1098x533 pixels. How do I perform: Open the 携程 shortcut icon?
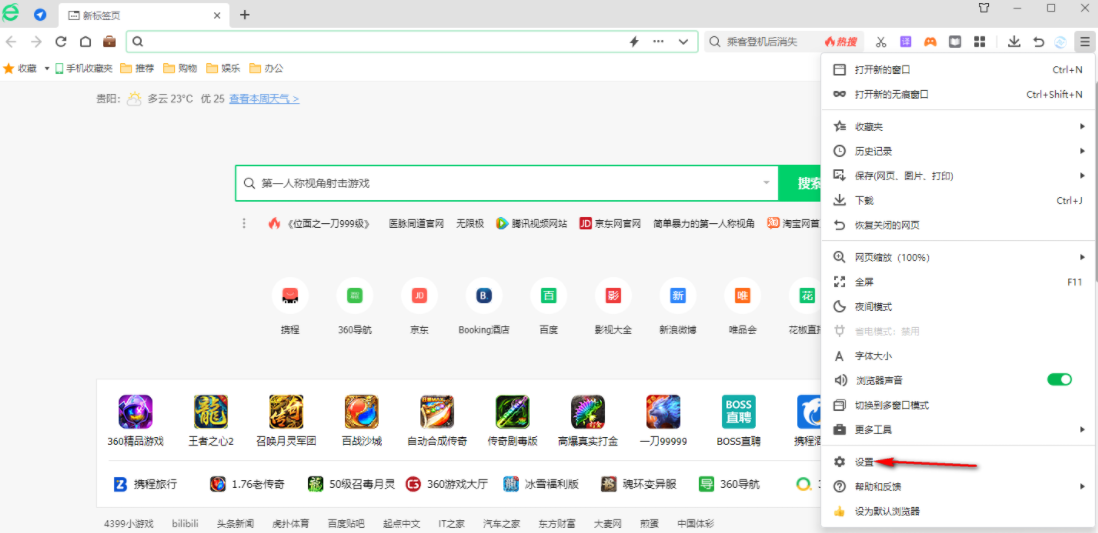(x=290, y=296)
